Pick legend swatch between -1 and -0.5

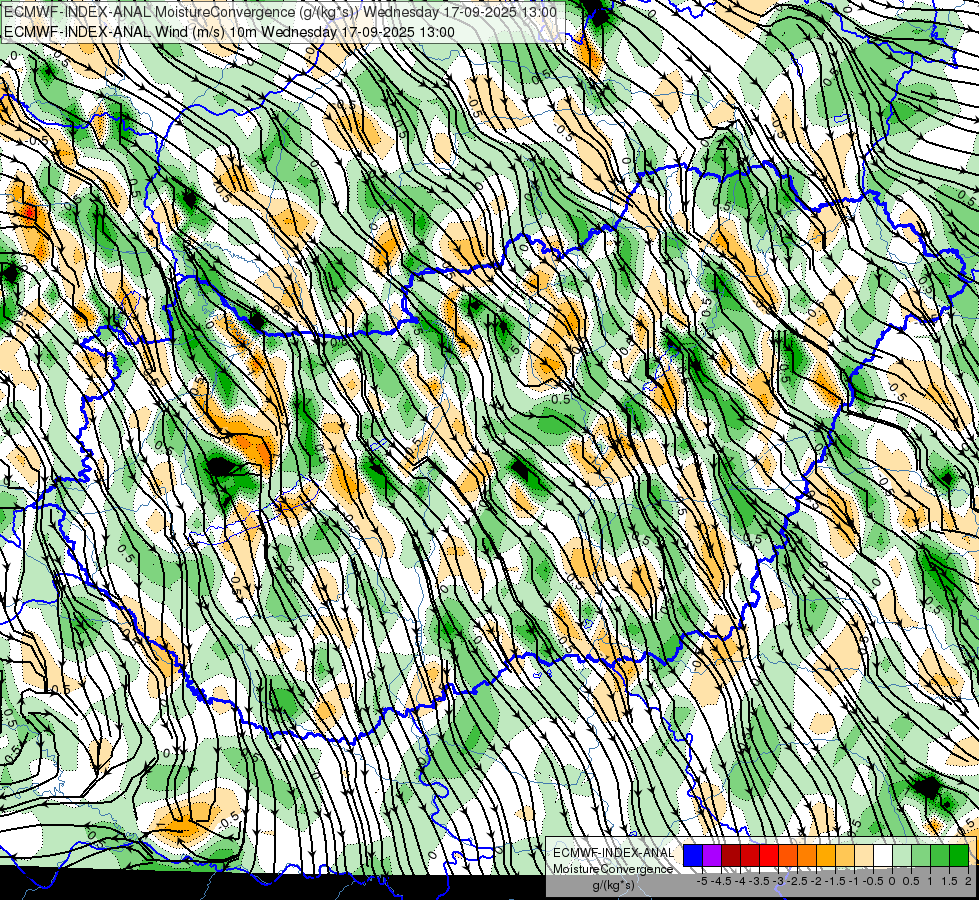[x=863, y=856]
